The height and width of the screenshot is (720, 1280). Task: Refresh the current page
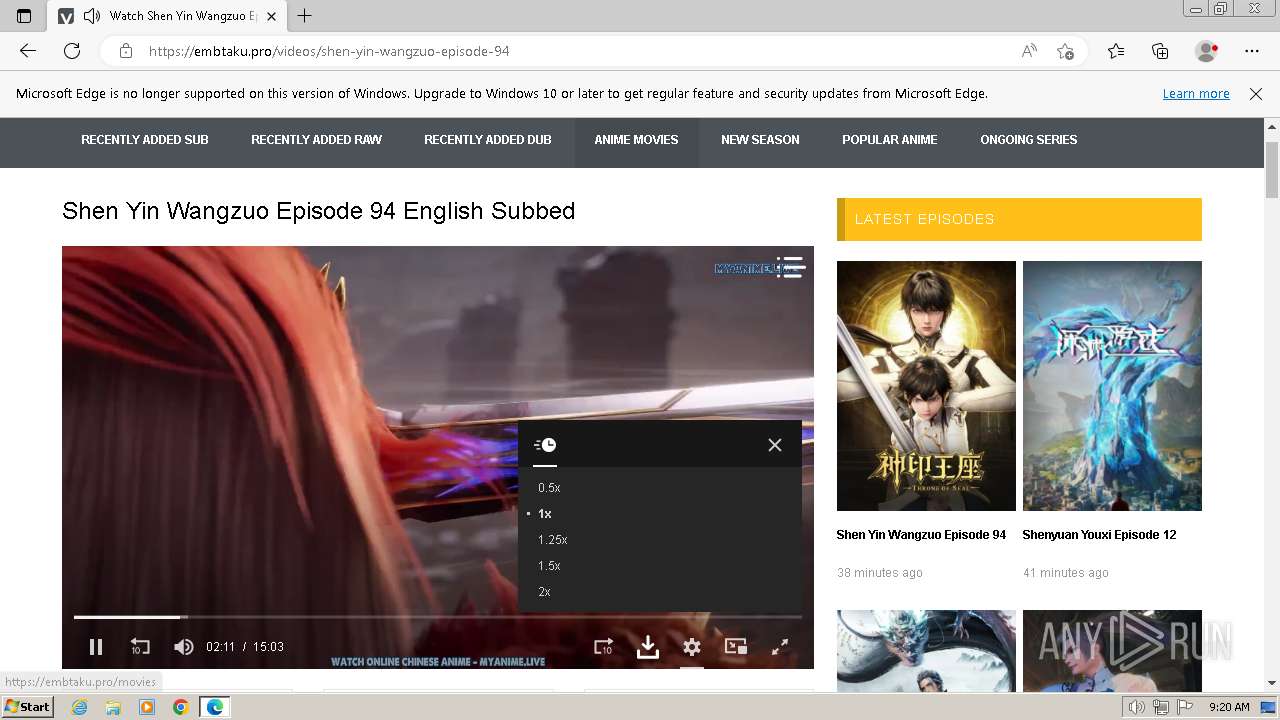[x=72, y=51]
